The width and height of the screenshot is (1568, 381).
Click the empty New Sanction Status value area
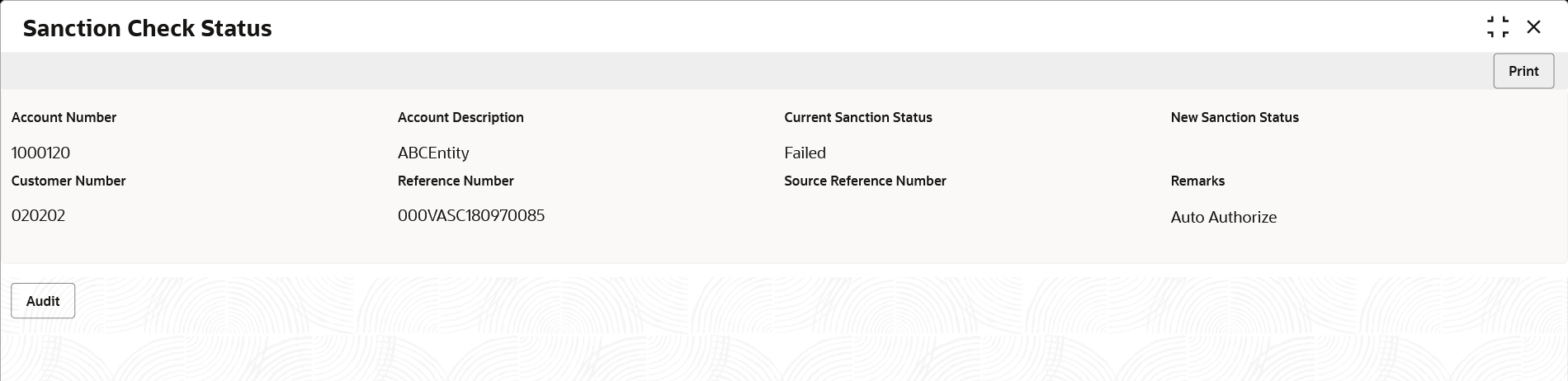pos(1362,153)
